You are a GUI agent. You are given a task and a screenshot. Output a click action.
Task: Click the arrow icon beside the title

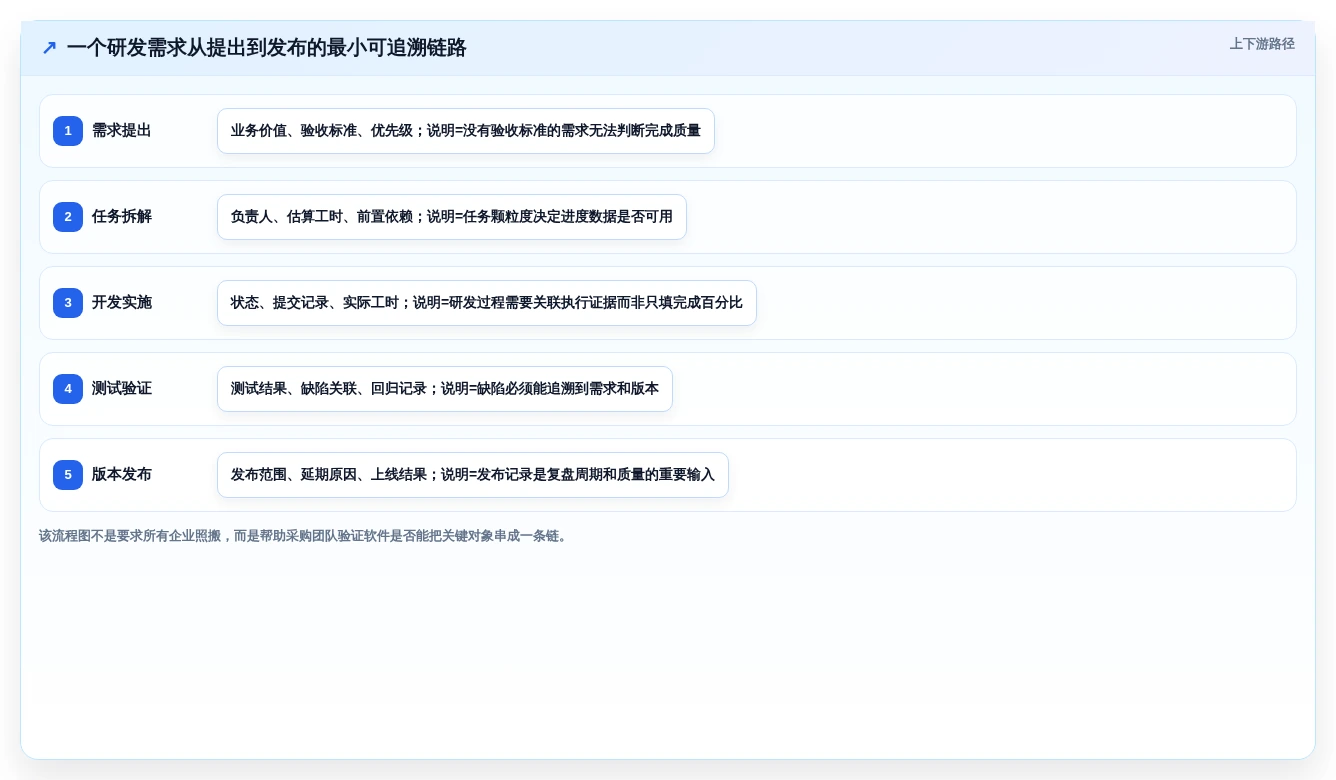click(49, 47)
